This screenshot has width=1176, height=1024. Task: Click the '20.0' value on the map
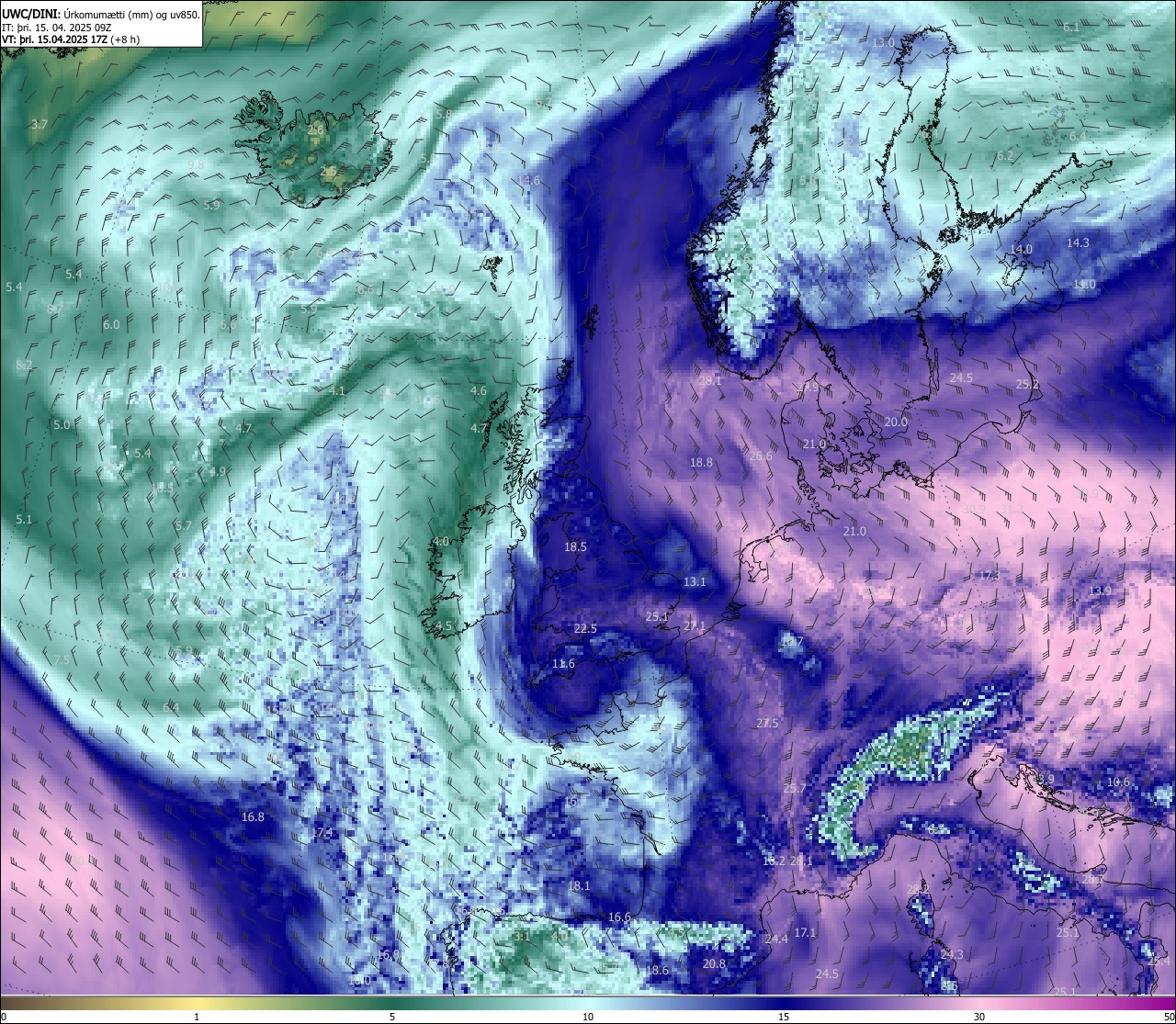point(897,422)
